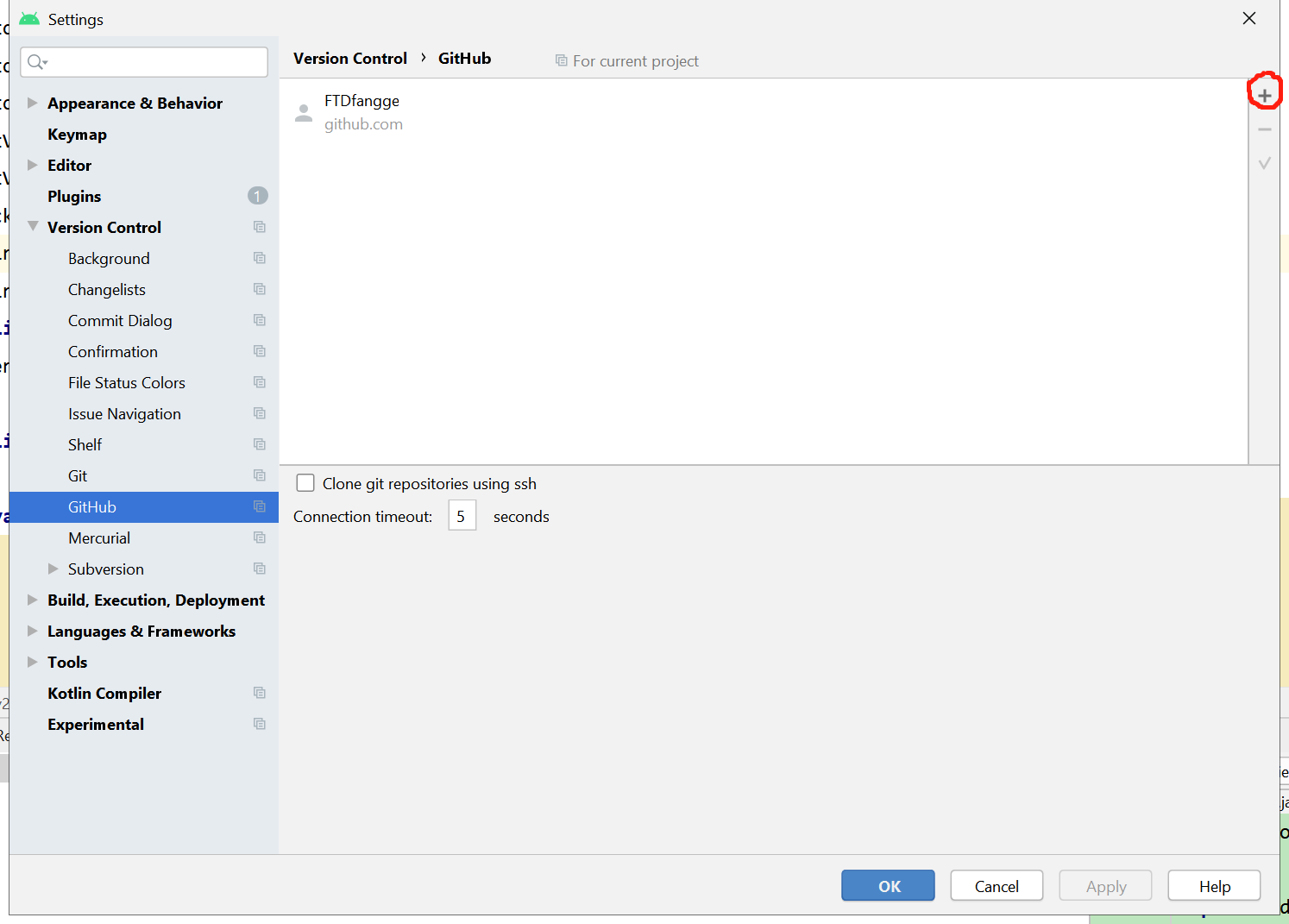Click the project-level icon beside Subversion

coord(260,569)
